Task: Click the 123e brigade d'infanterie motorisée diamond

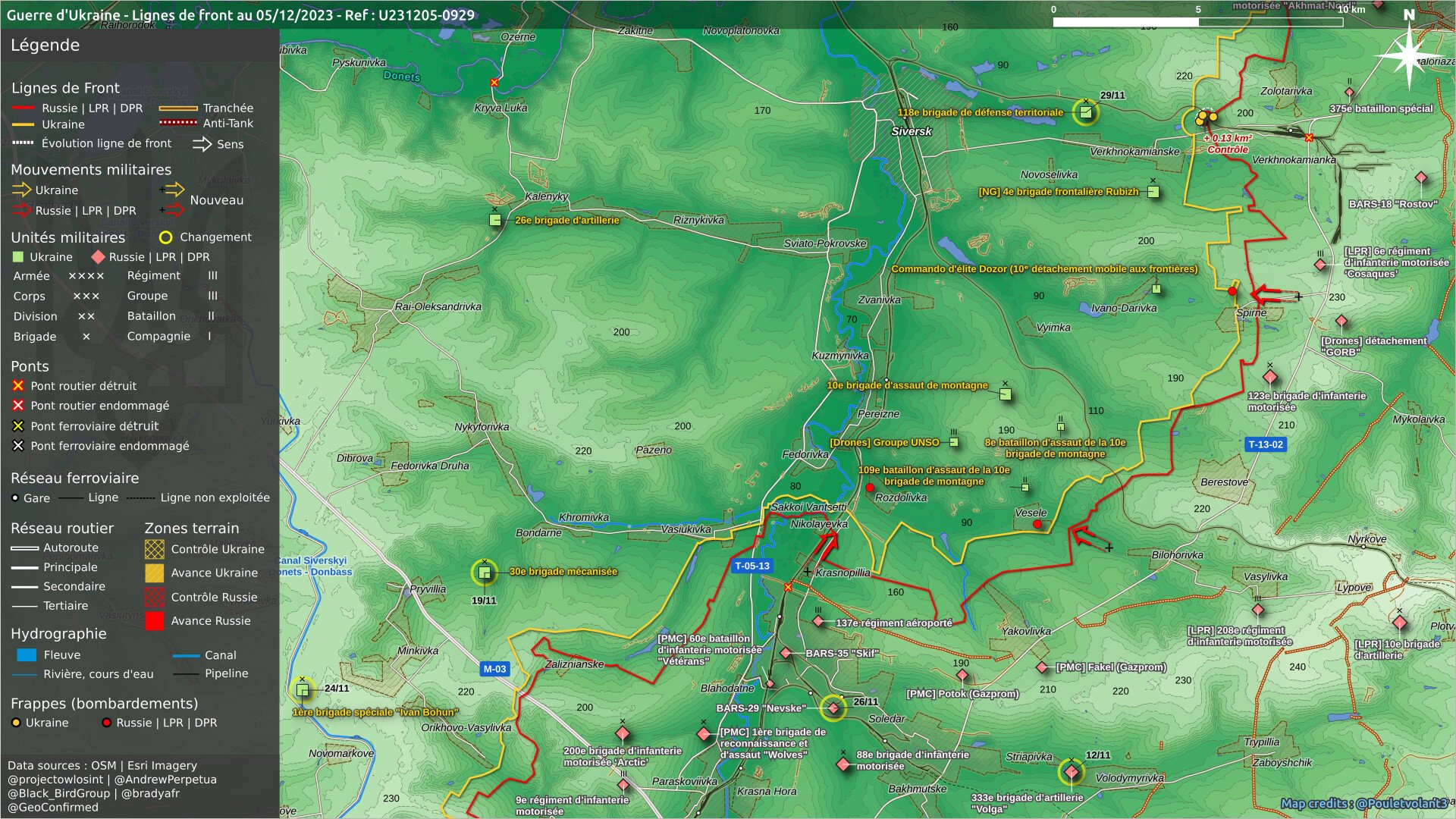Action: coord(1270,378)
